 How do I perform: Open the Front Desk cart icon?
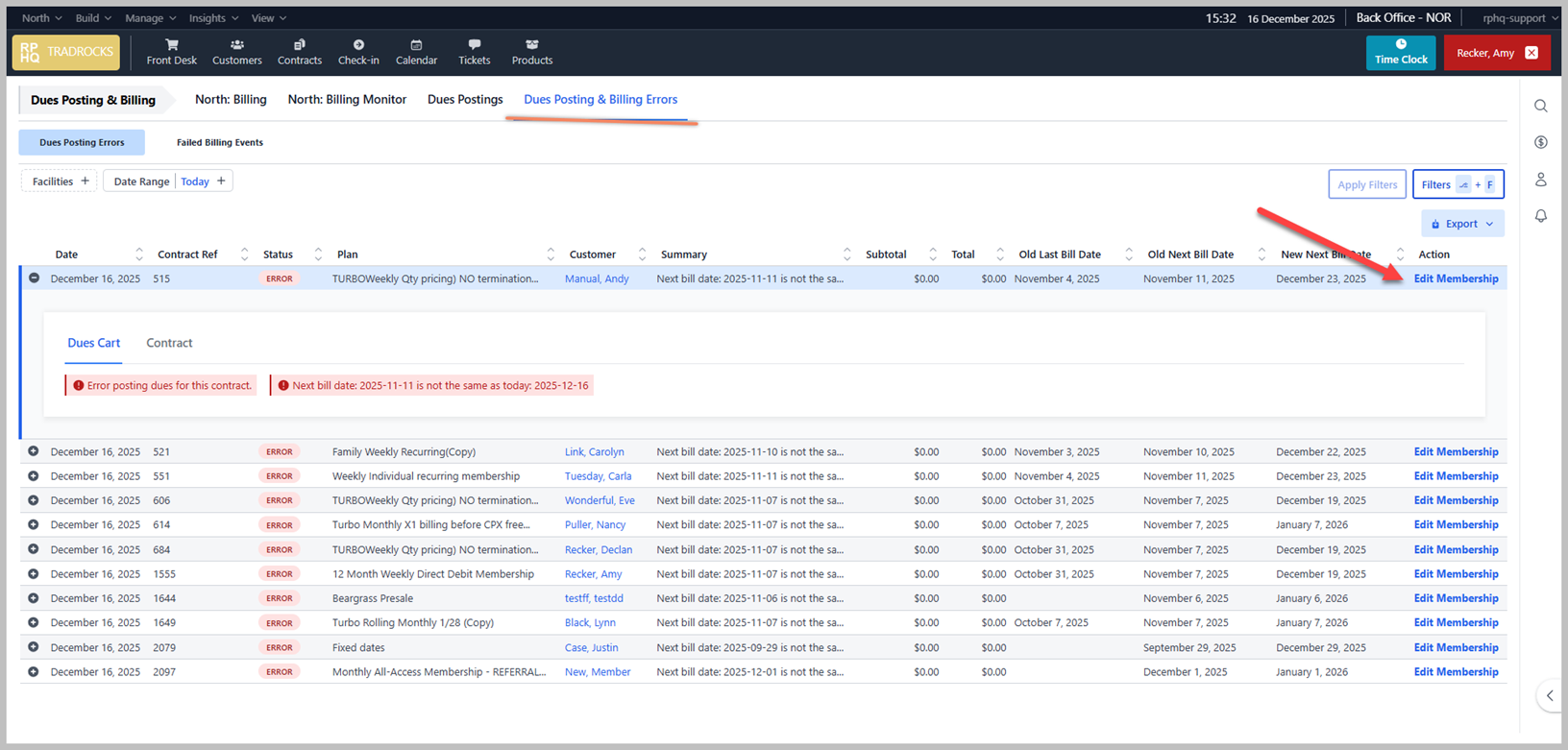[171, 45]
